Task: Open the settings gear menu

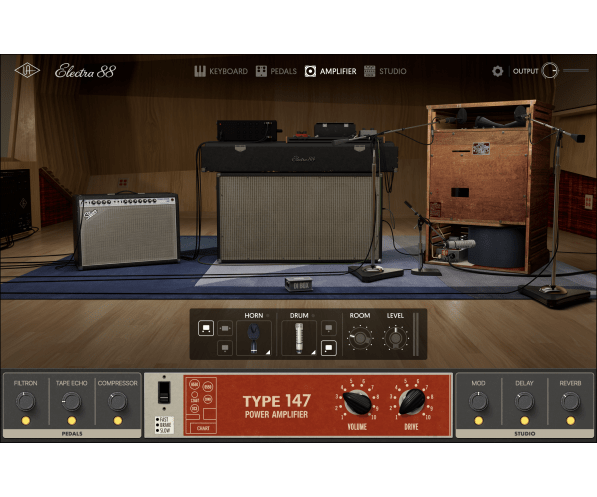Action: point(497,71)
